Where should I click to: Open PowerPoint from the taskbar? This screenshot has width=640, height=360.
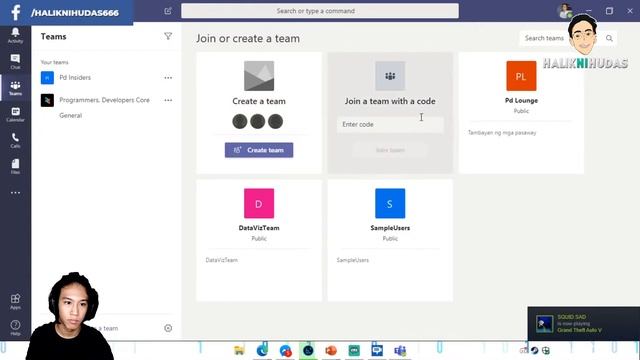[331, 350]
